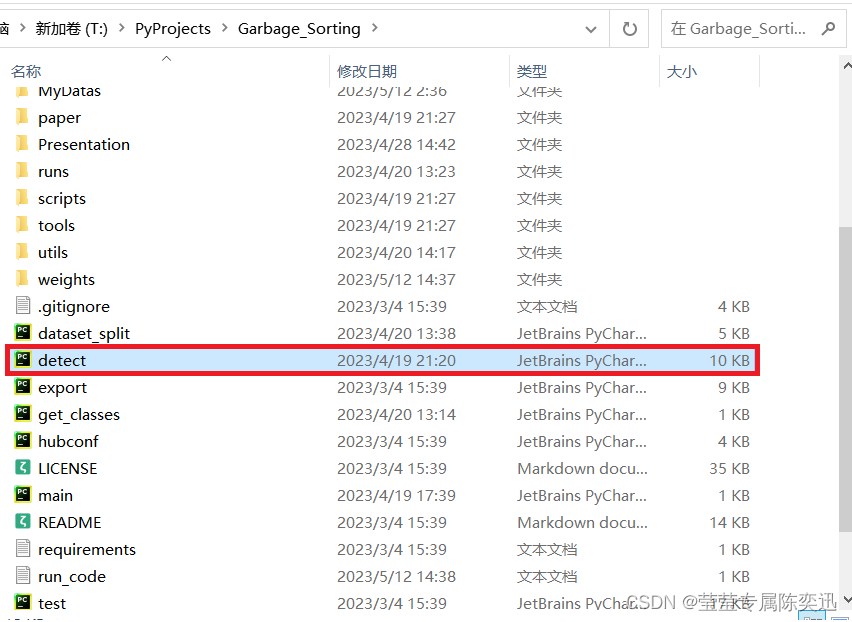
Task: Click the 14 KB size value
Action: pyautogui.click(x=729, y=522)
